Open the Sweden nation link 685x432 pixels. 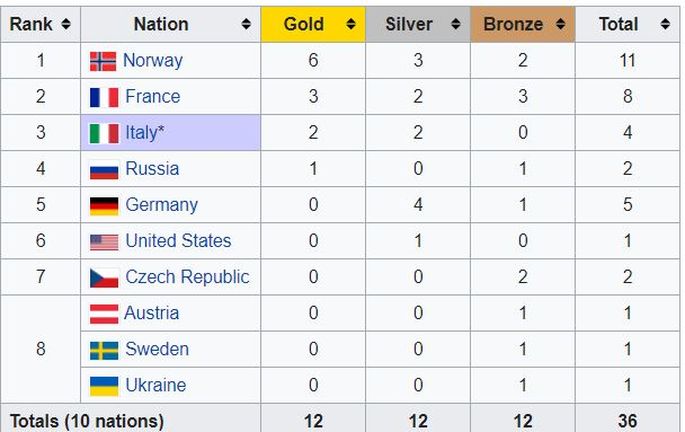pos(157,349)
